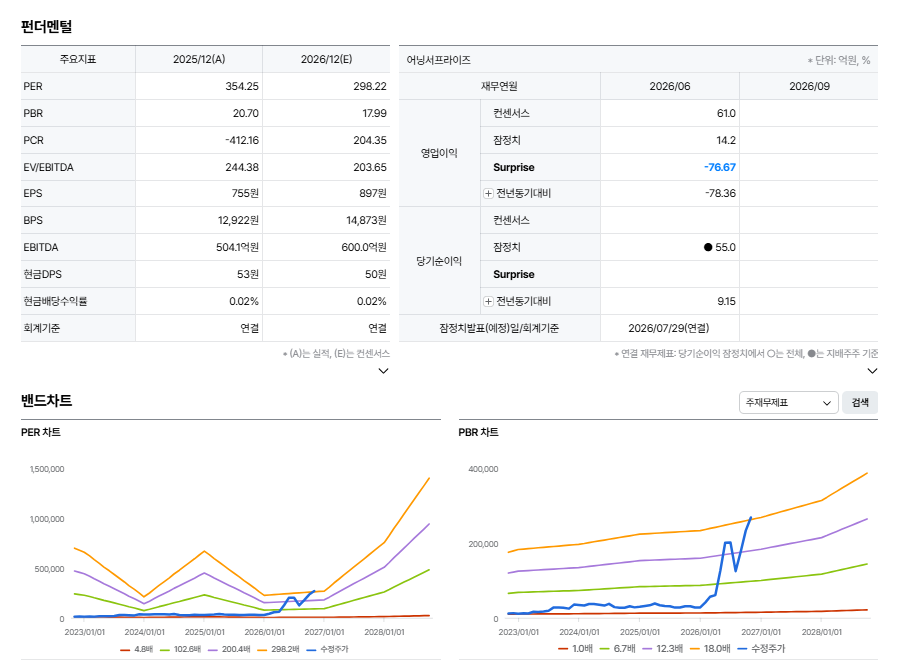Toggle 수정주가 legend in the PBR chart
This screenshot has width=897, height=667.
[x=761, y=649]
